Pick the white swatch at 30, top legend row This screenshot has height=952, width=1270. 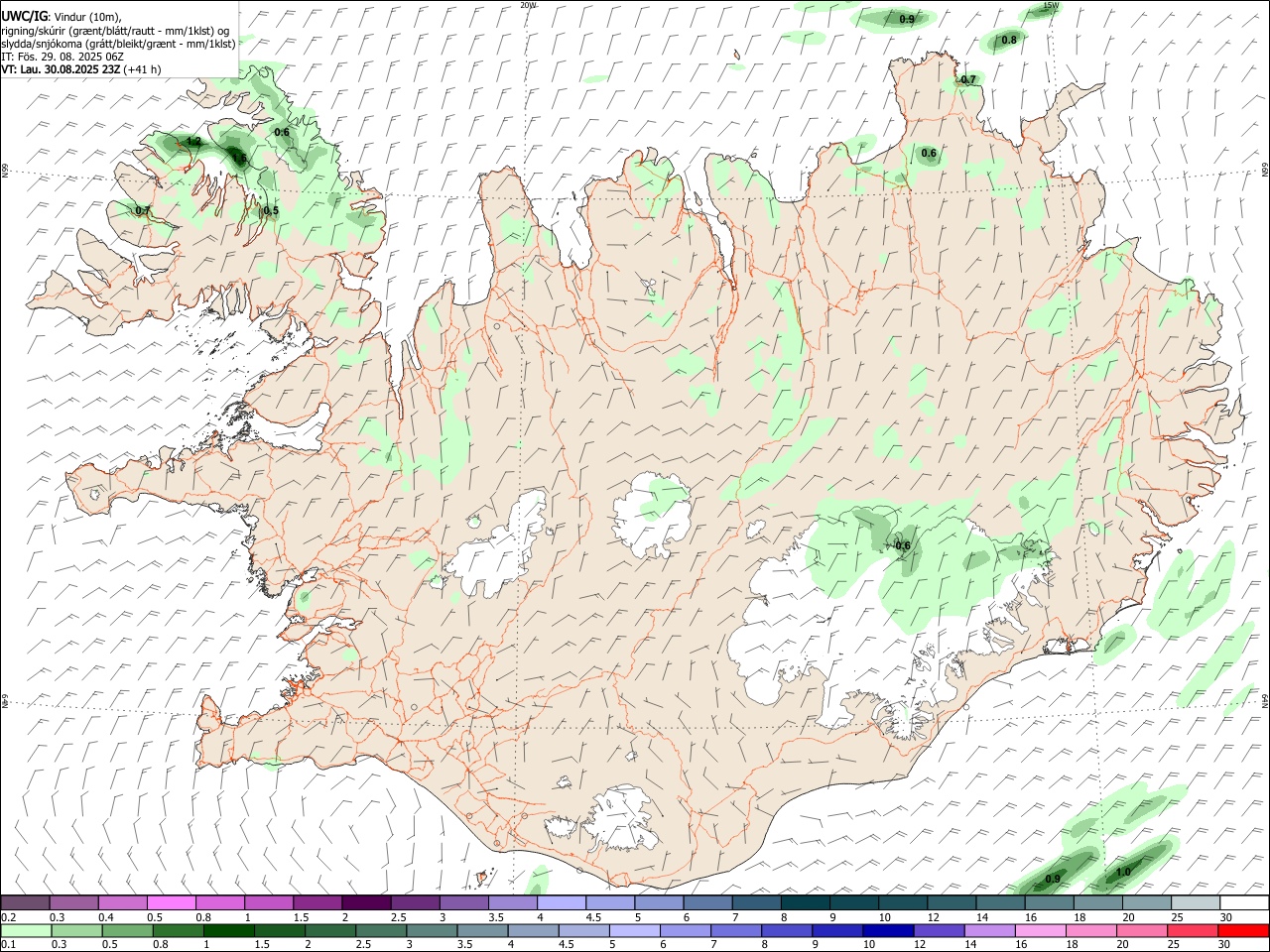[1244, 902]
